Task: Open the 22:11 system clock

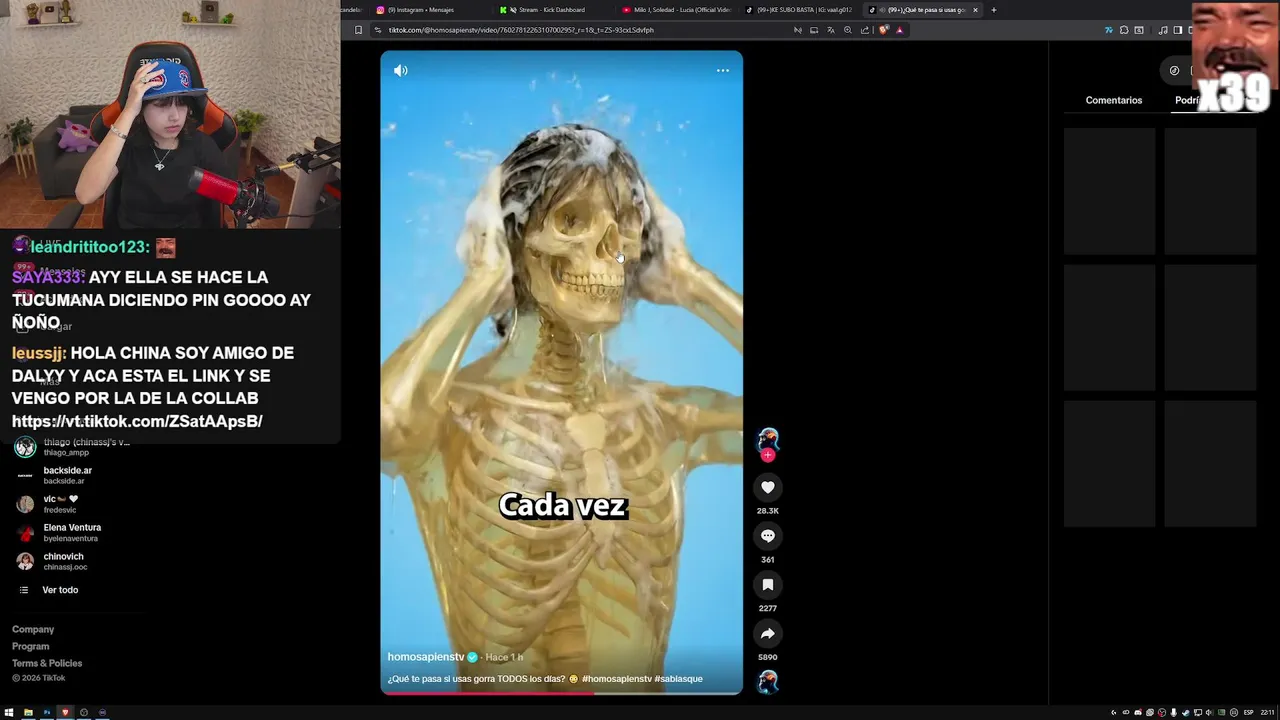Action: click(x=1268, y=712)
